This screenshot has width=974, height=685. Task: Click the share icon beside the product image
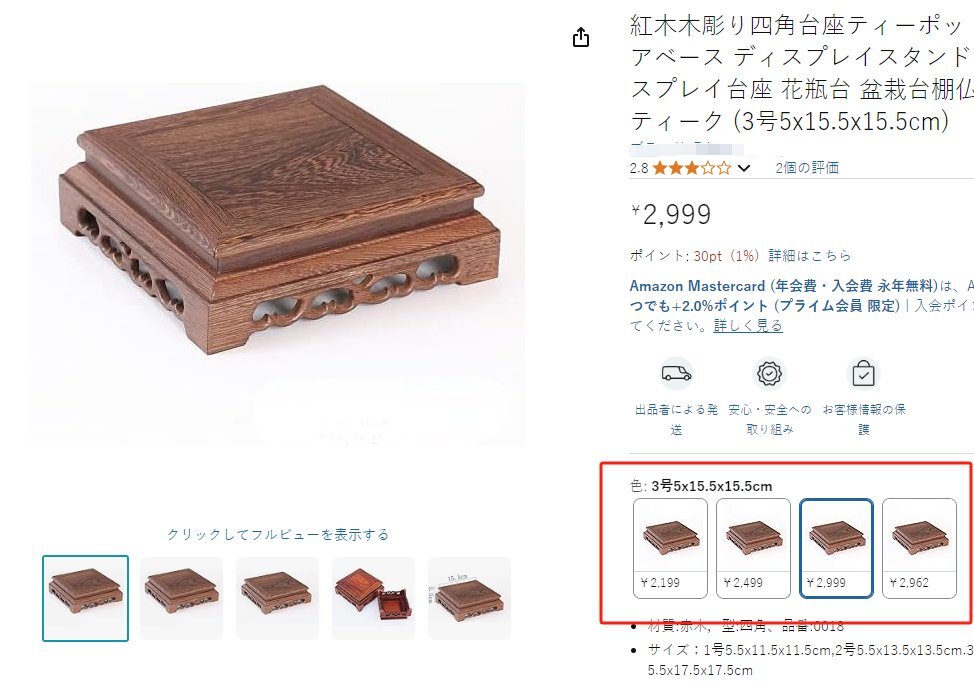(581, 37)
